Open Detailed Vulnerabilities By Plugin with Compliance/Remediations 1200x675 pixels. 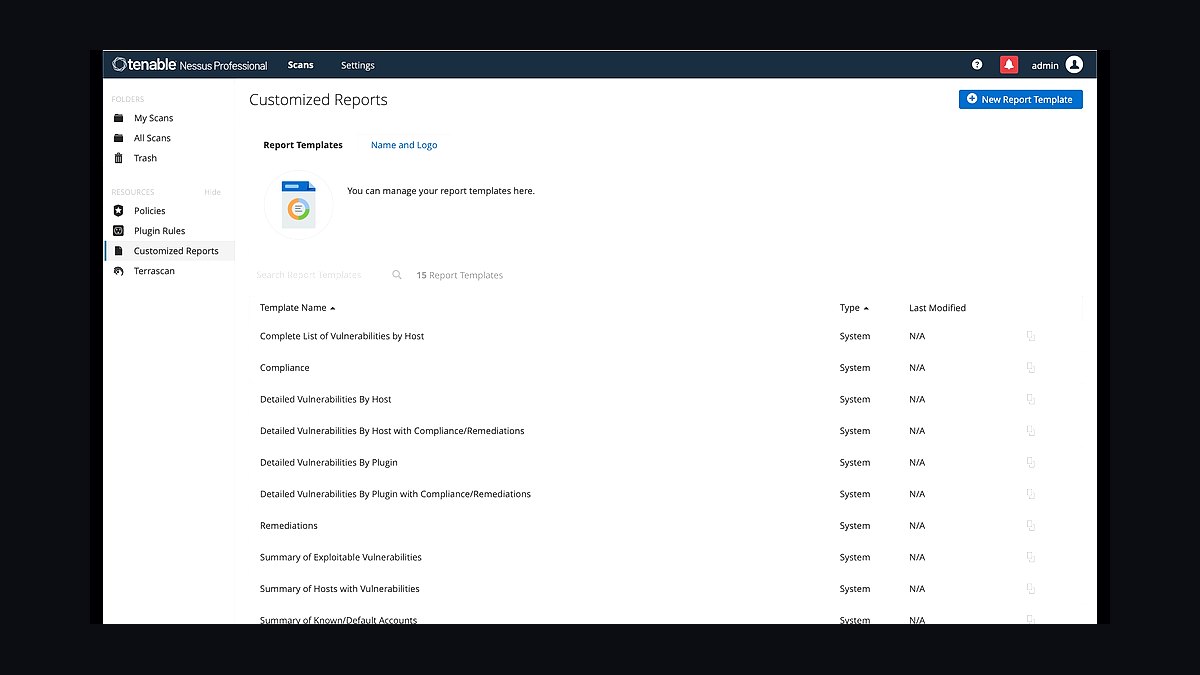tap(395, 494)
